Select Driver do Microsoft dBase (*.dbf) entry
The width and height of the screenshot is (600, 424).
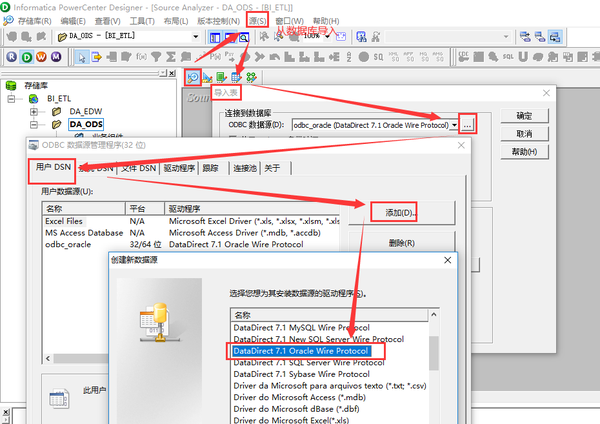tap(296, 409)
